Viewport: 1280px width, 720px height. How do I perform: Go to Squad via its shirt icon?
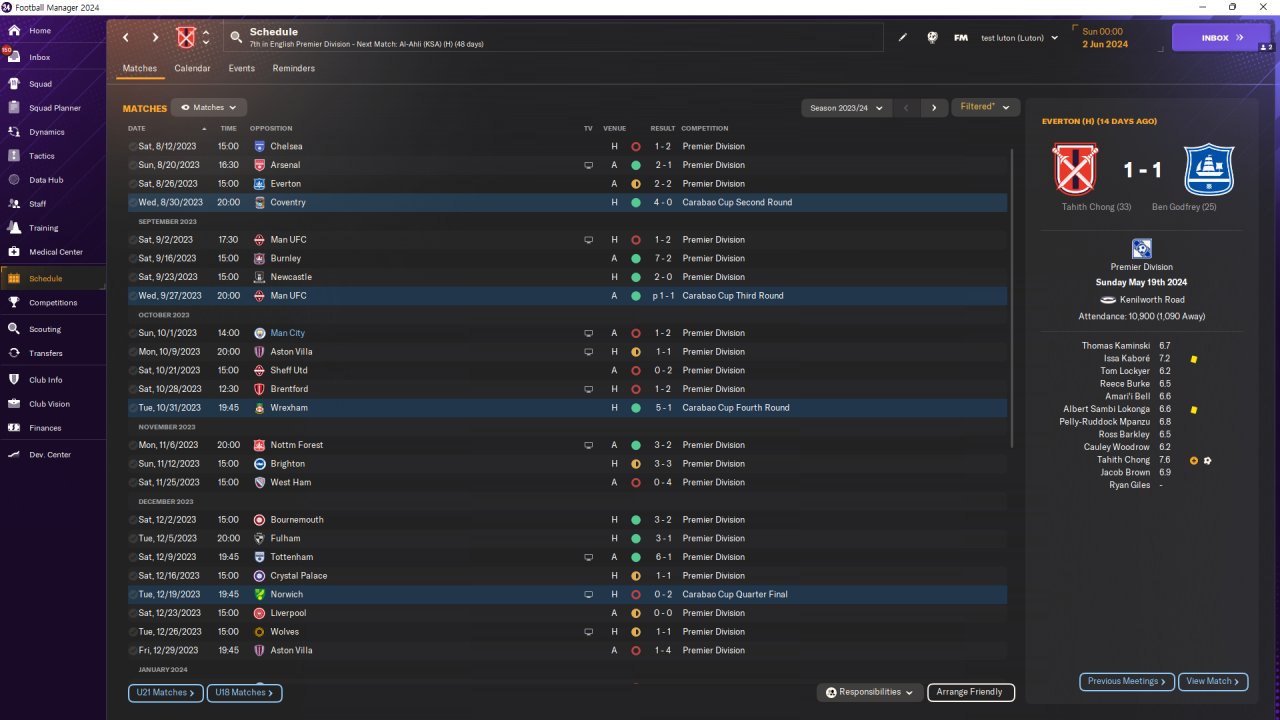click(x=14, y=84)
